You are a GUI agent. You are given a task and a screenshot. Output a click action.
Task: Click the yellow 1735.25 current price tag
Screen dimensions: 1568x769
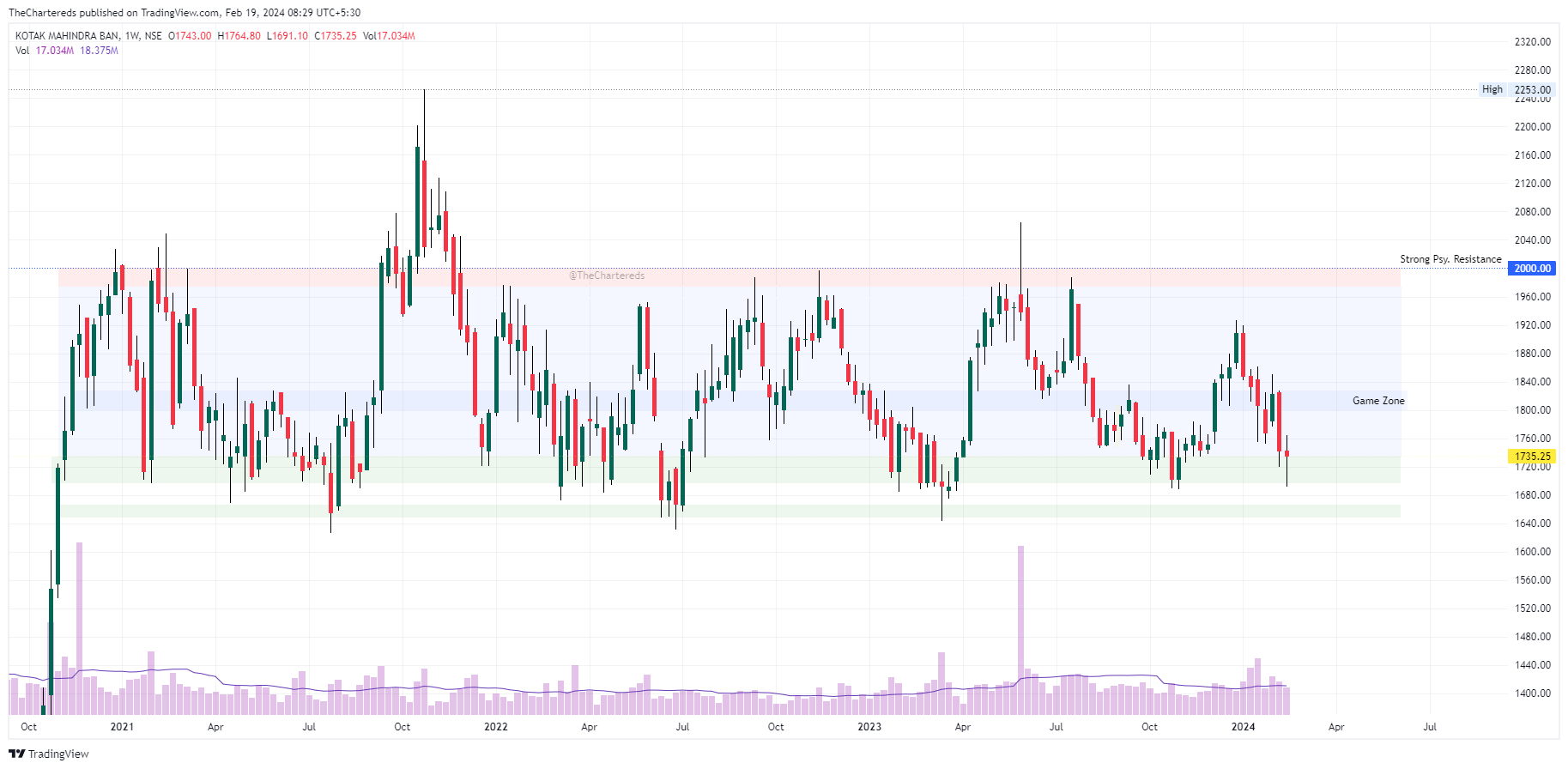pyautogui.click(x=1532, y=457)
